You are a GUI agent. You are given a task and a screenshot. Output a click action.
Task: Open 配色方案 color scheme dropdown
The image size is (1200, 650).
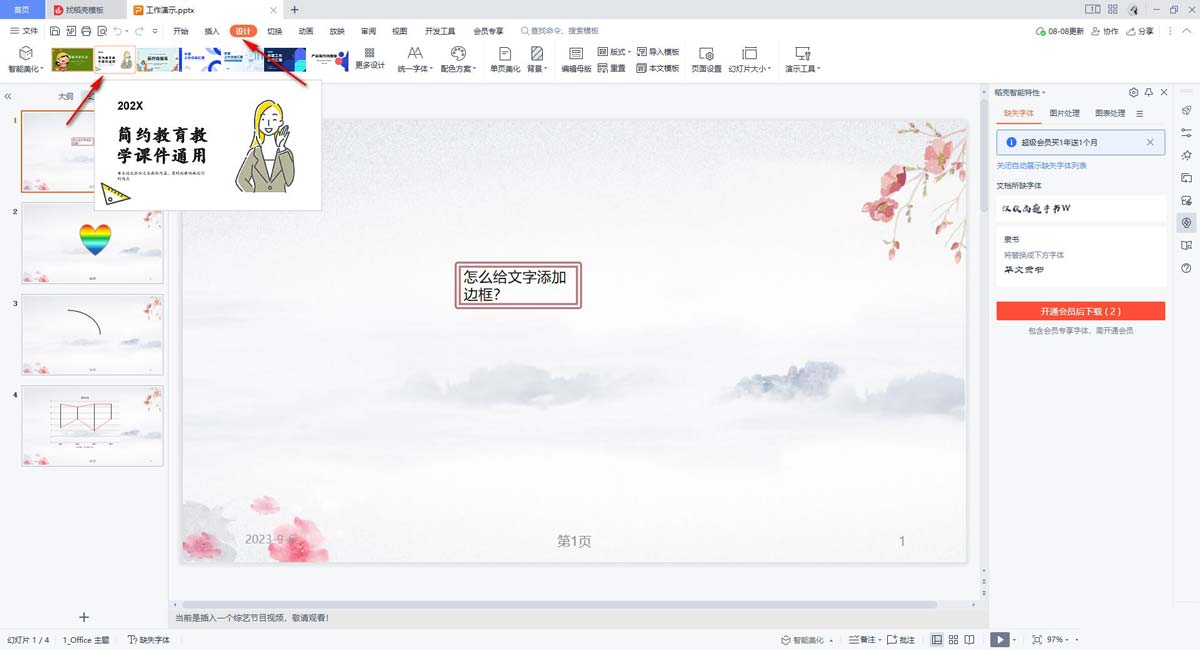click(x=458, y=59)
